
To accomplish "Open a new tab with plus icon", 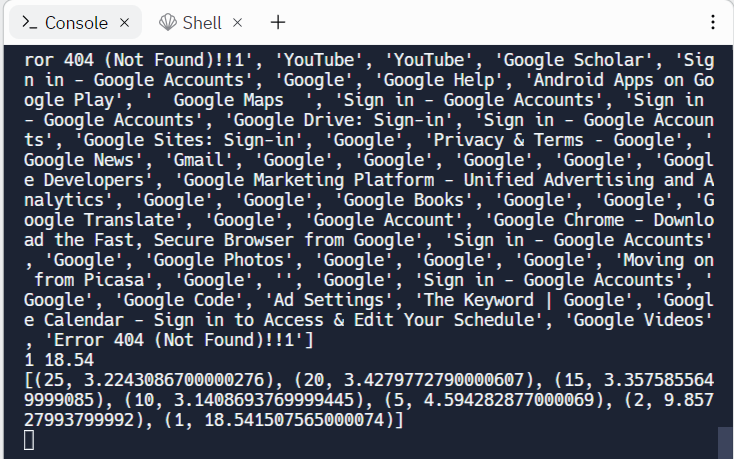I will pos(278,22).
